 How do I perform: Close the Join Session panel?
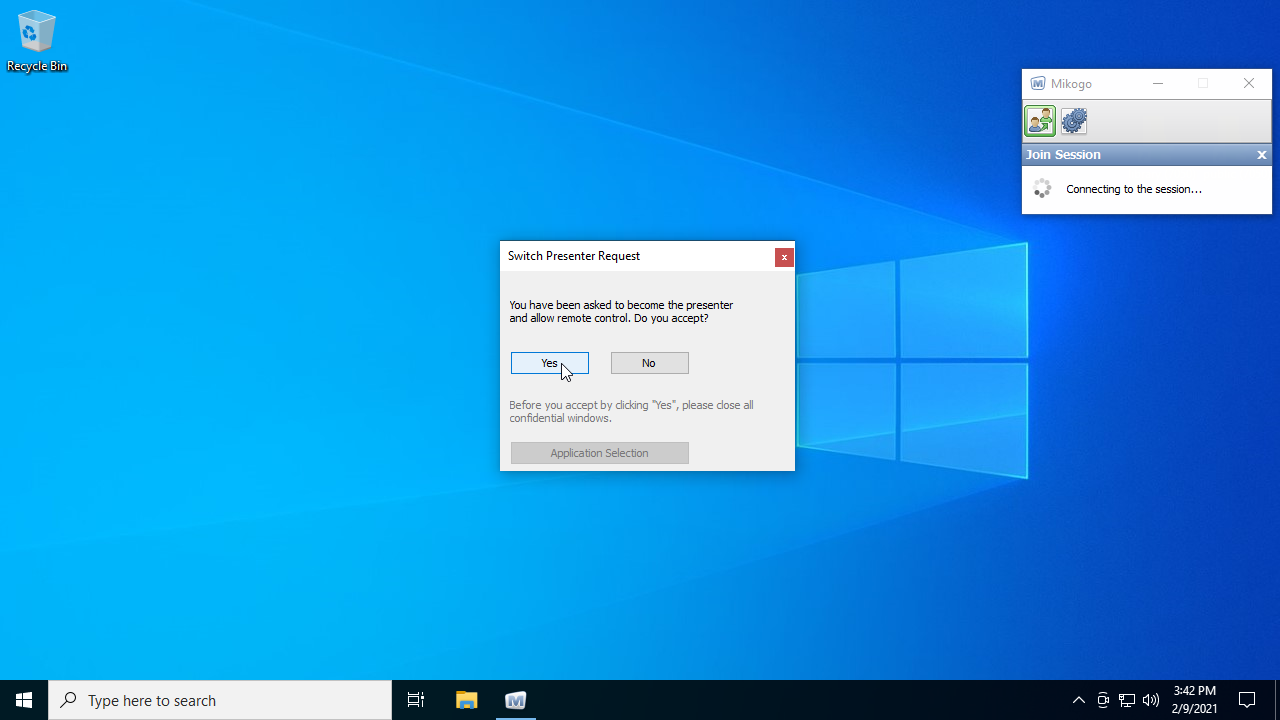pos(1261,155)
